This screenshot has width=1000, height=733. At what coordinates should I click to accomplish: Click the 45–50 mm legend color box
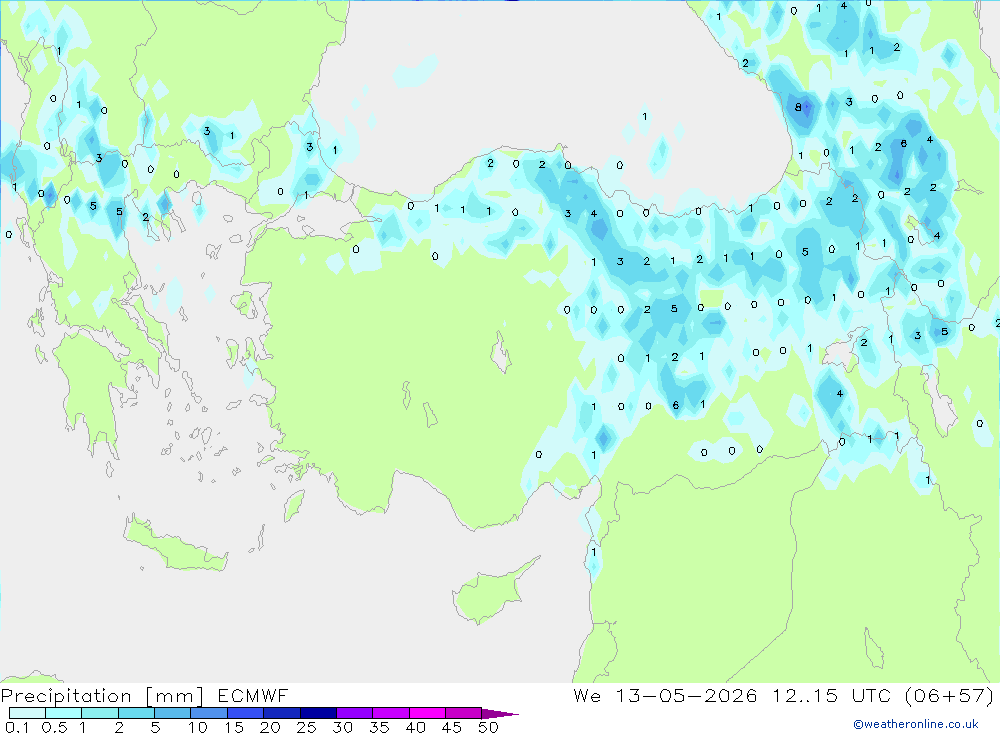[464, 713]
